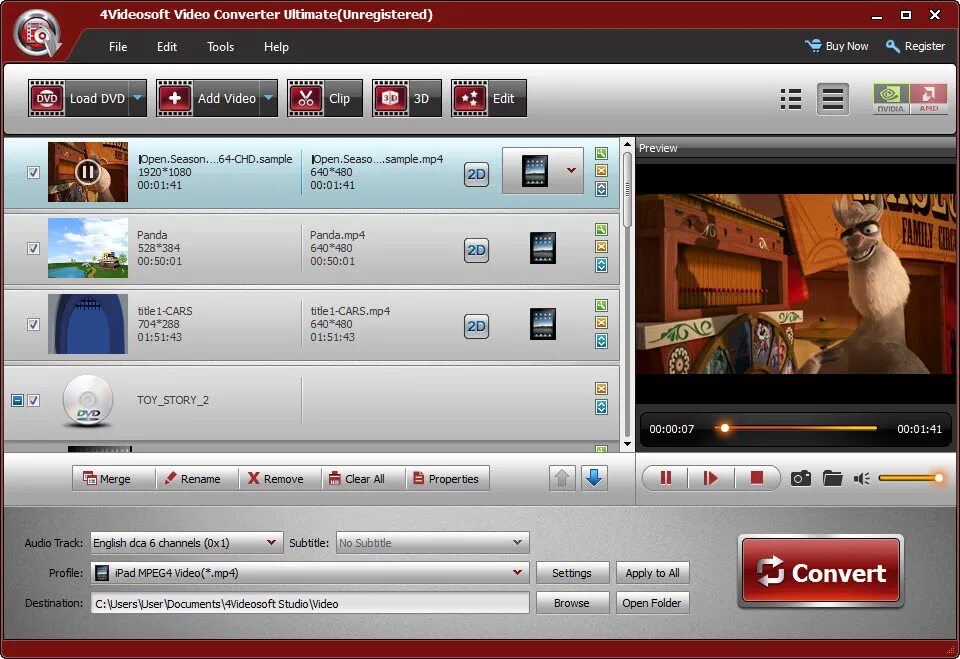Click the Register key link
960x659 pixels.
click(x=915, y=46)
